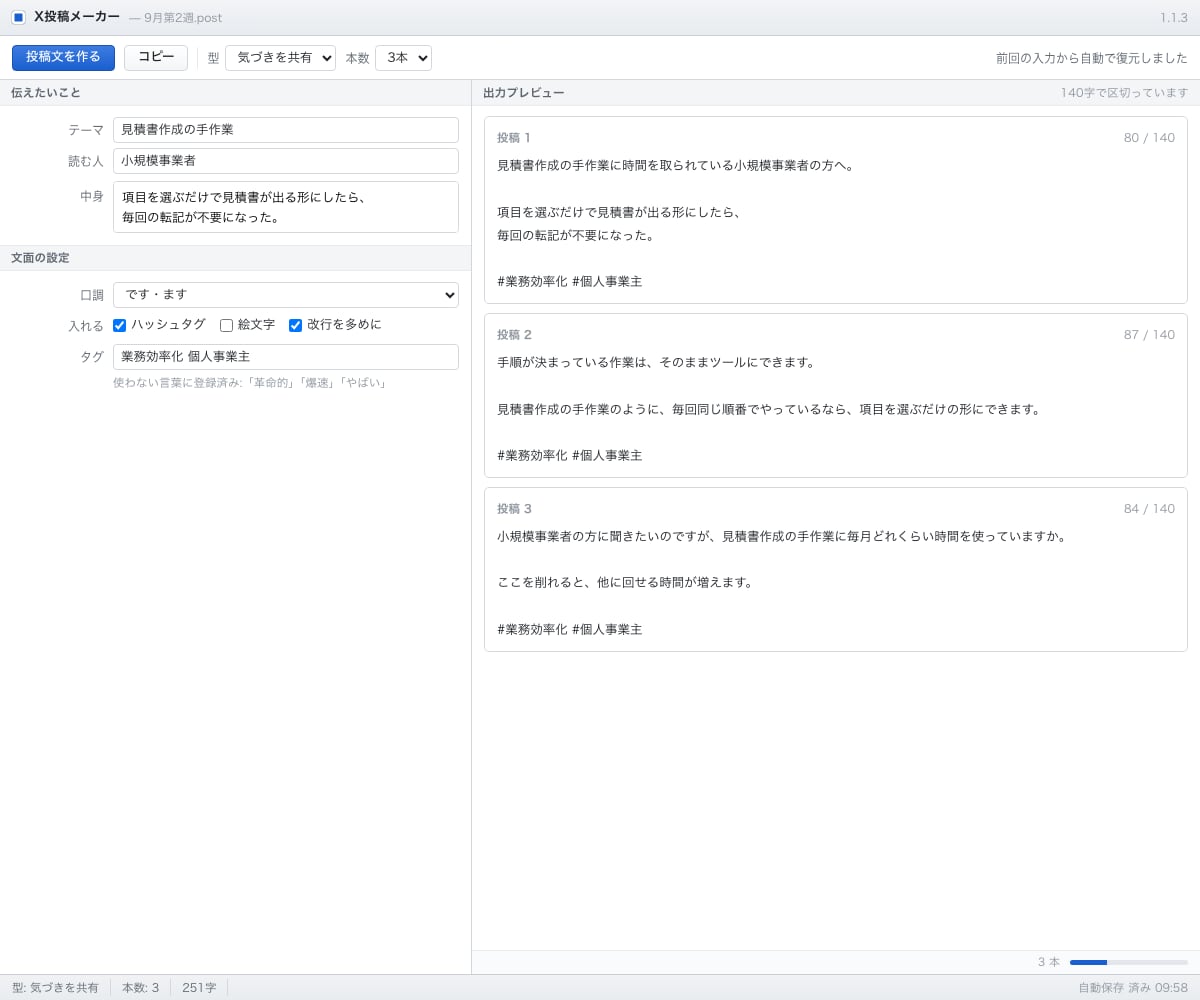Toggle the 改行を多めに checkbox
Image resolution: width=1200 pixels, height=1000 pixels.
[296, 325]
